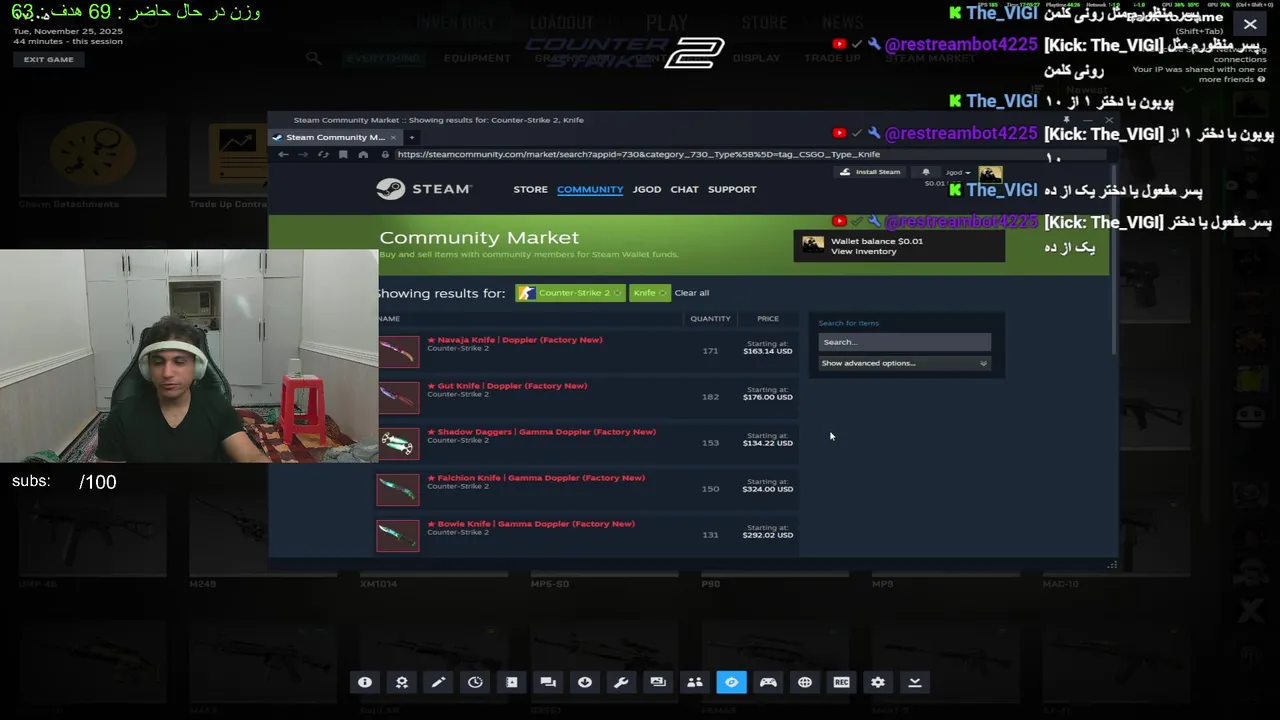This screenshot has height=720, width=1280.
Task: Close the Steam overlay with top-right X
Action: click(x=1250, y=24)
